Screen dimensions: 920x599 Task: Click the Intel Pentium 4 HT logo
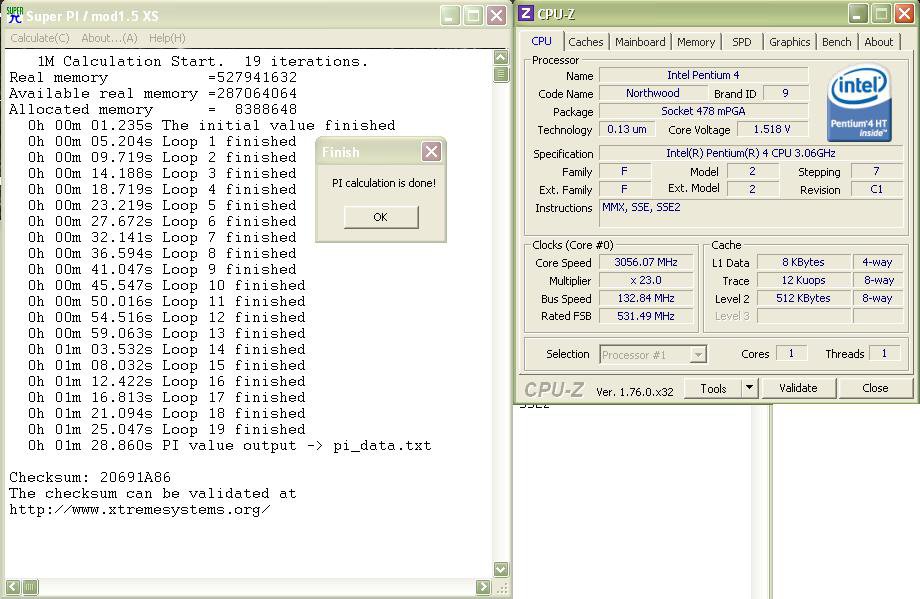point(859,103)
